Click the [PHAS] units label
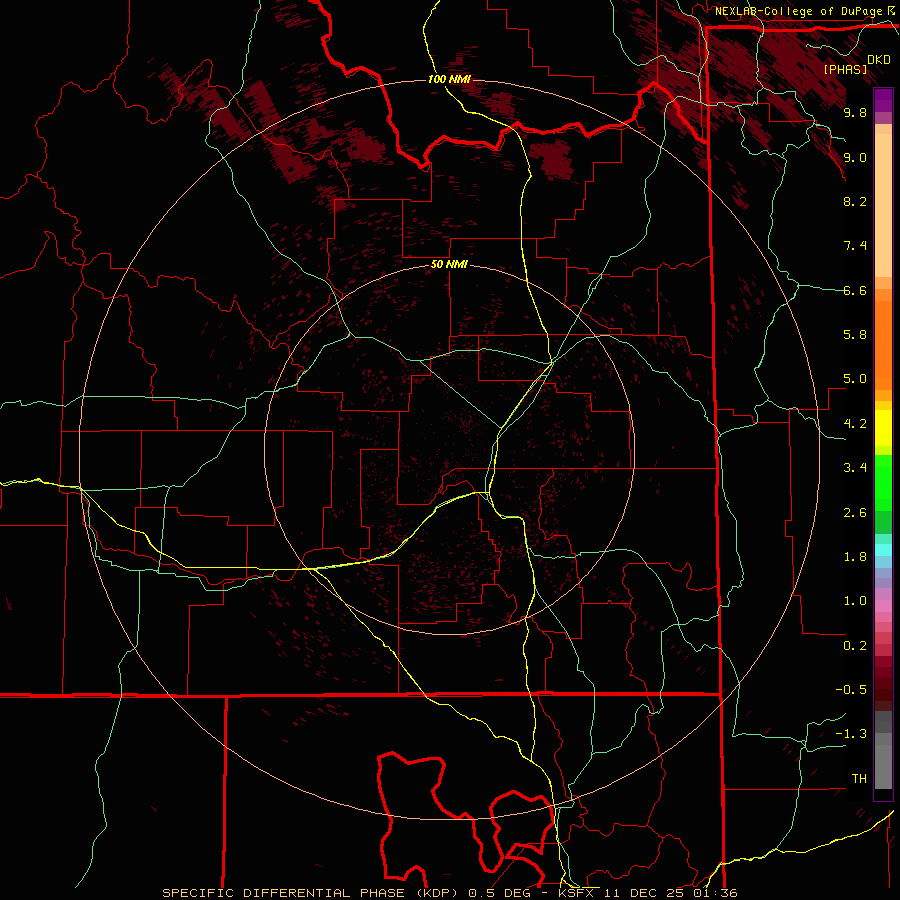The width and height of the screenshot is (900, 900). [845, 69]
